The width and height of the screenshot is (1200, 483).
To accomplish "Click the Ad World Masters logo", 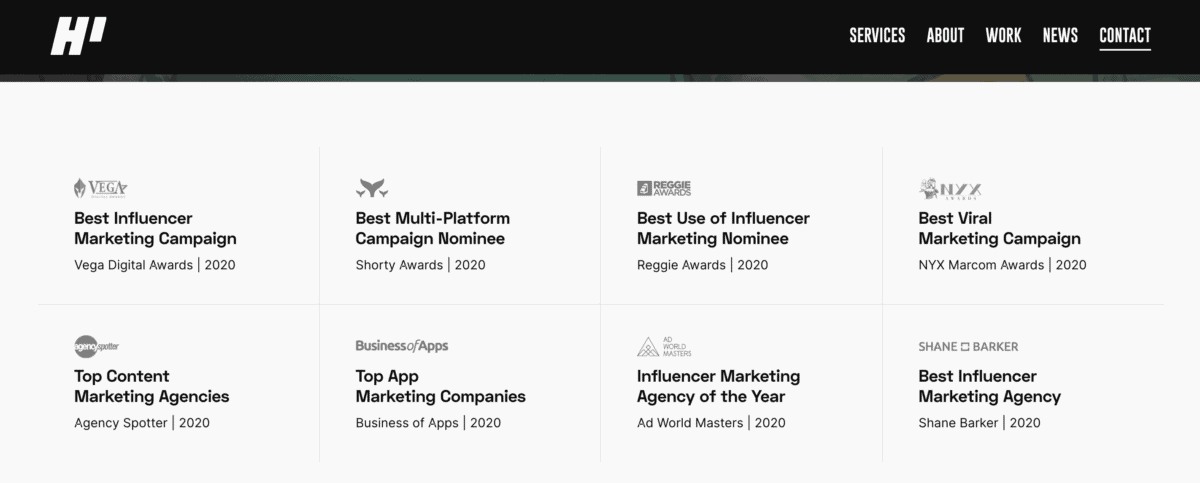I will pos(664,347).
